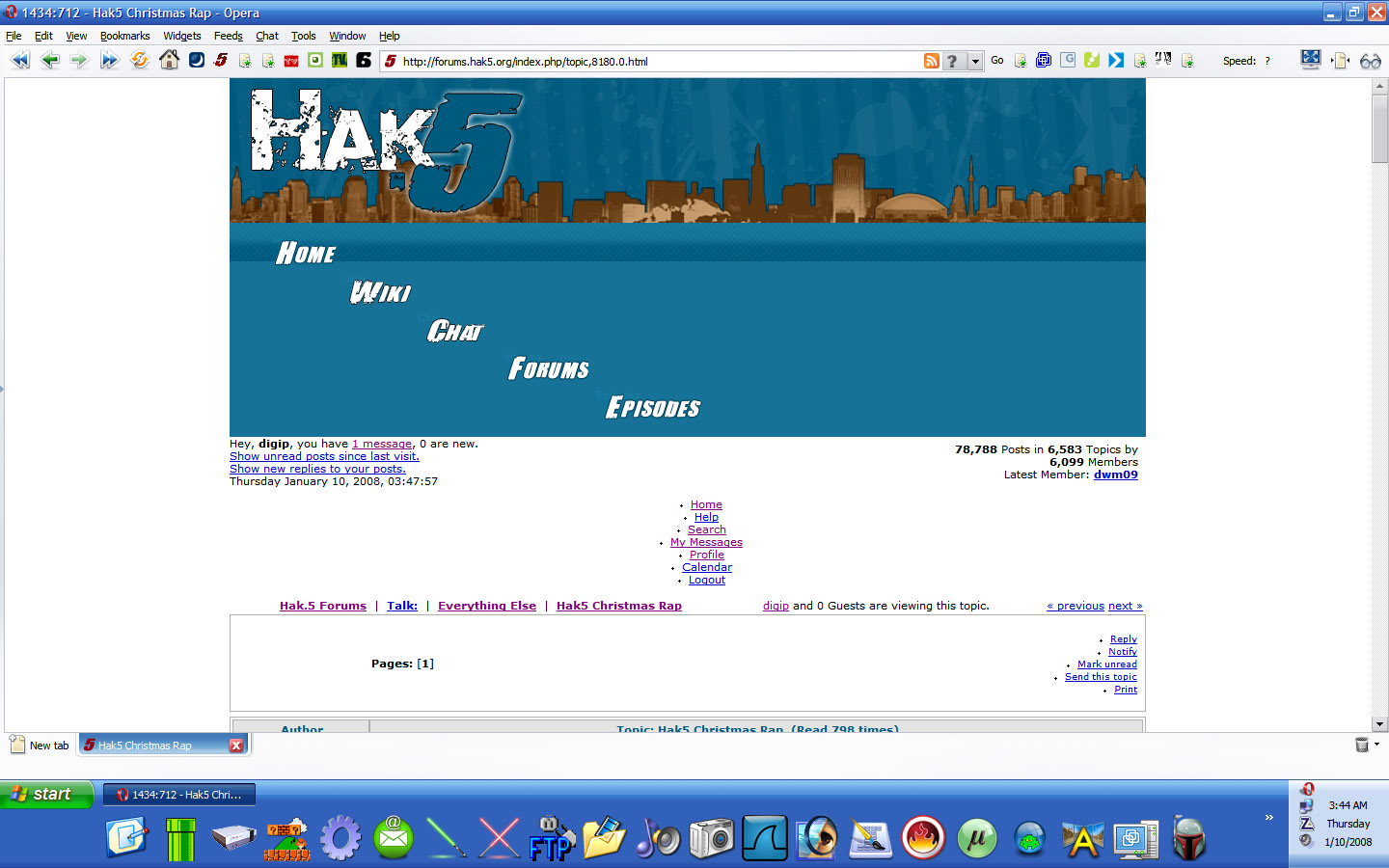Click the My Messages link

706,542
